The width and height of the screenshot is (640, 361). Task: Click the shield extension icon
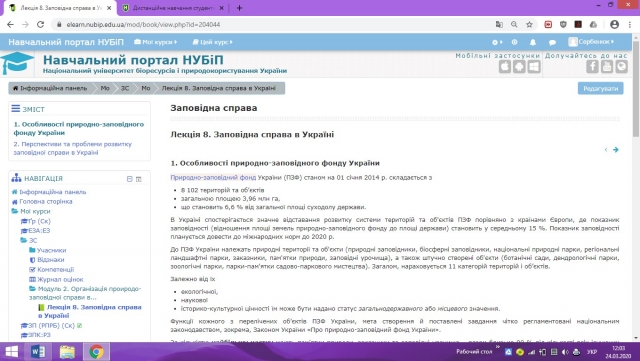(563, 25)
